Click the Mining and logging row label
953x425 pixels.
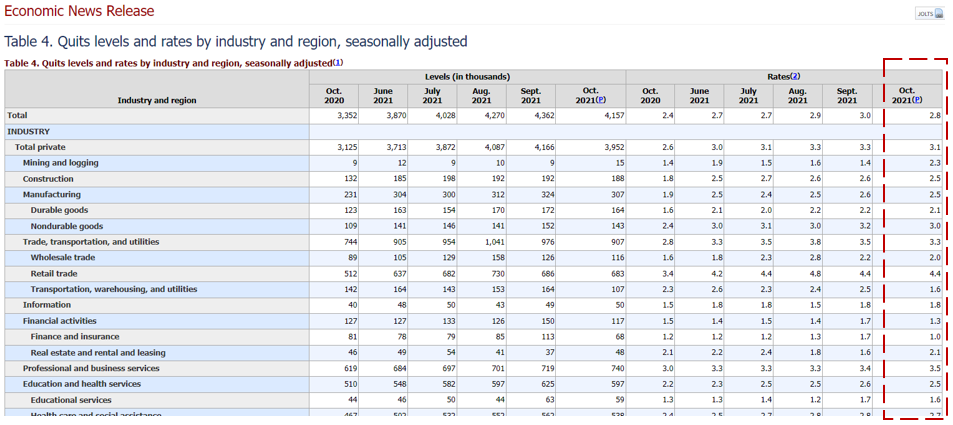(x=60, y=163)
